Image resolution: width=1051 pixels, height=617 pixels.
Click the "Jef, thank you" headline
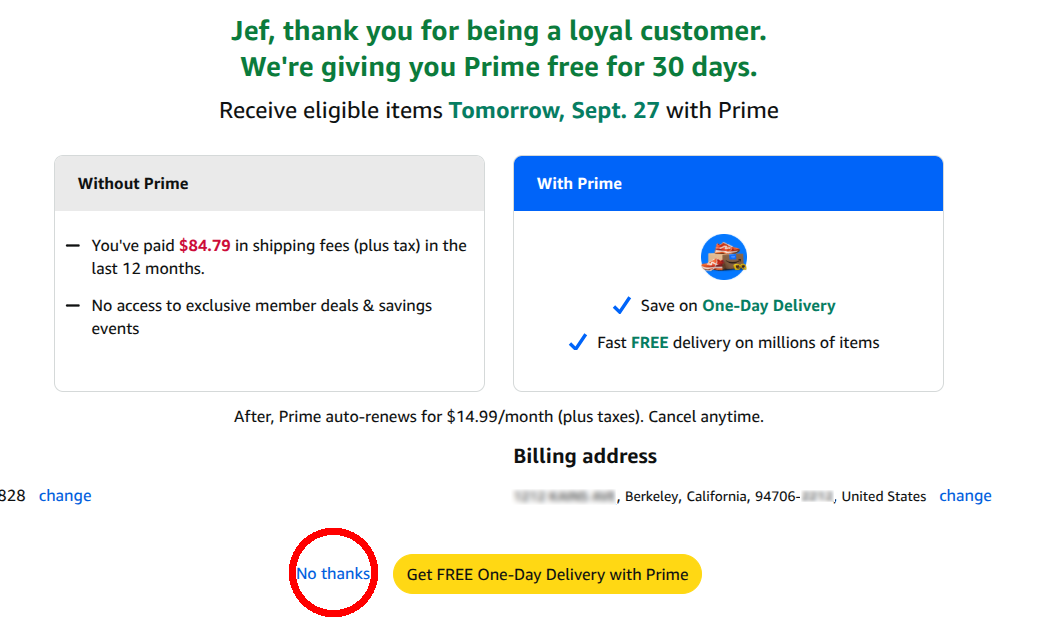pyautogui.click(x=498, y=31)
